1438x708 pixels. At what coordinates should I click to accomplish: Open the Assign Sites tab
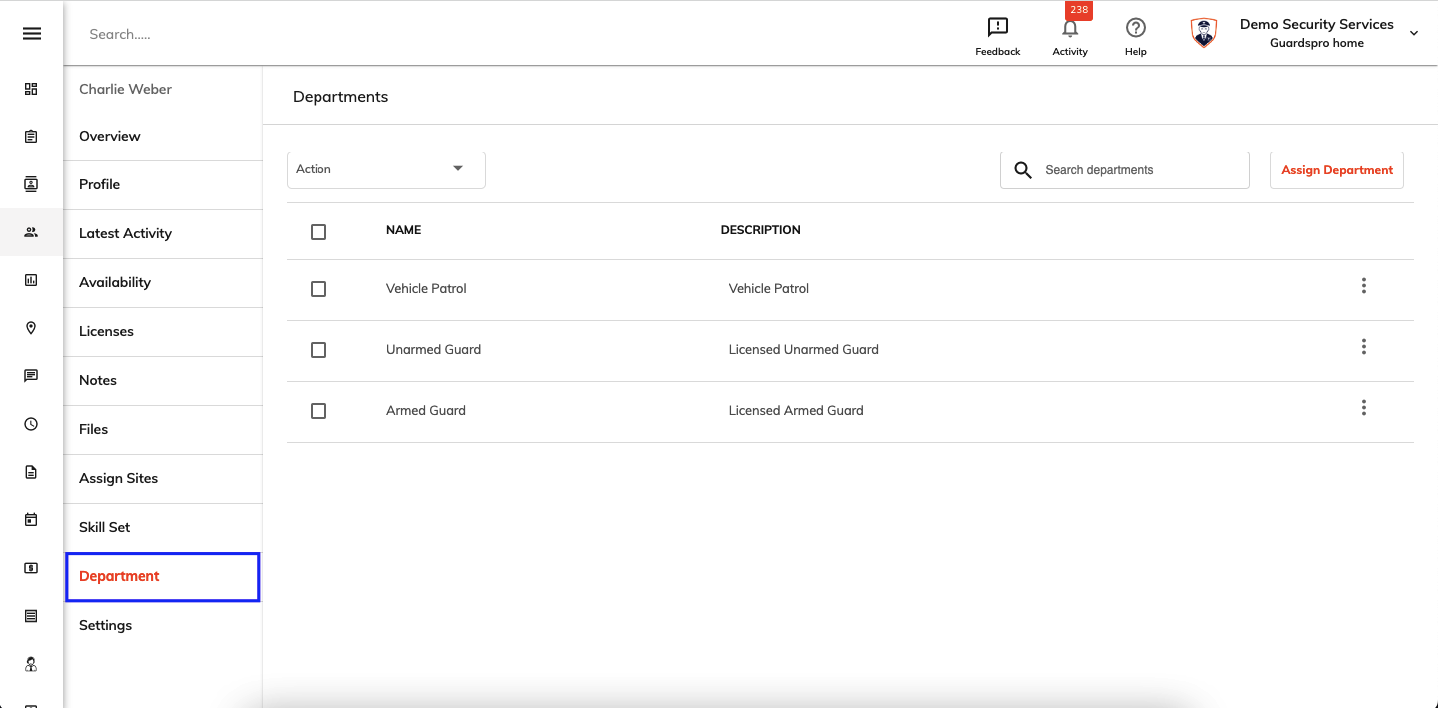point(163,478)
